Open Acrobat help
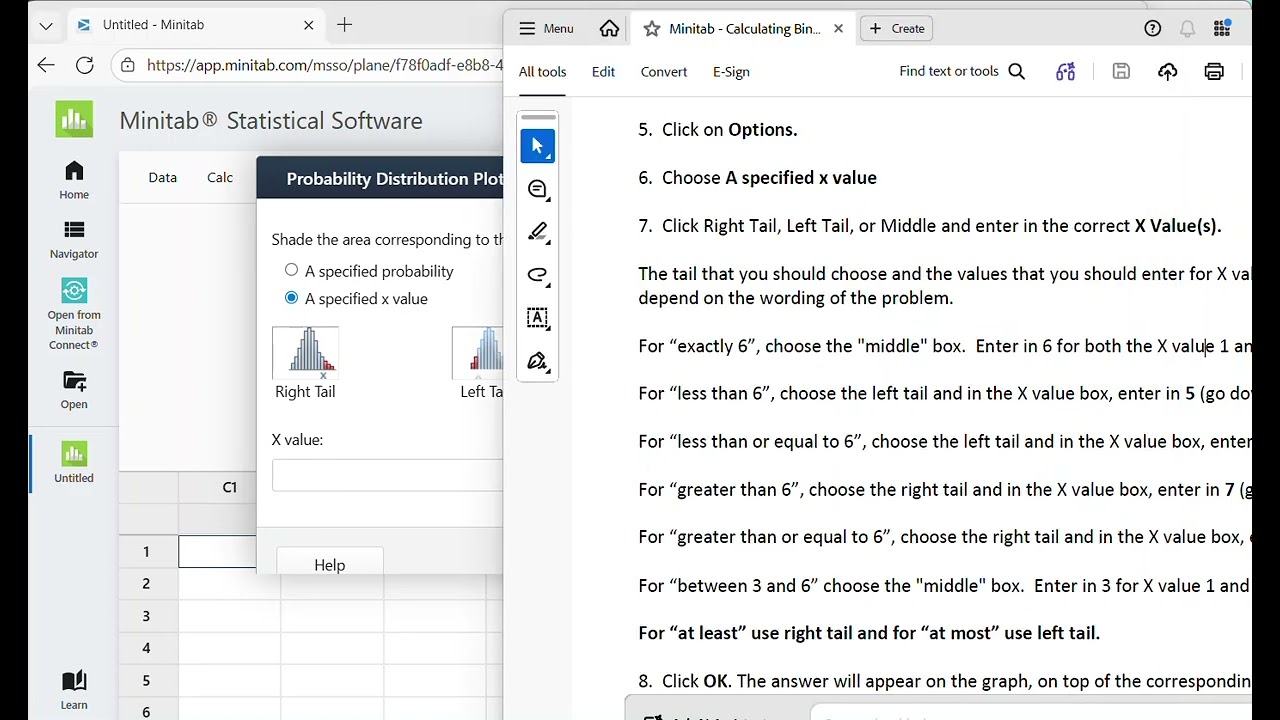The width and height of the screenshot is (1280, 720). click(x=1153, y=29)
